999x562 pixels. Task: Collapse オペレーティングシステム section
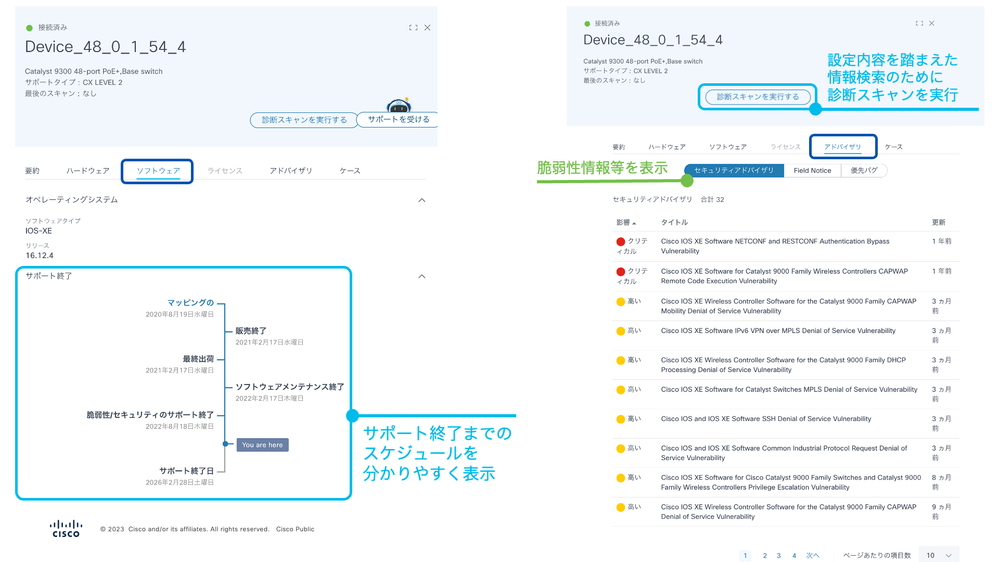click(421, 200)
